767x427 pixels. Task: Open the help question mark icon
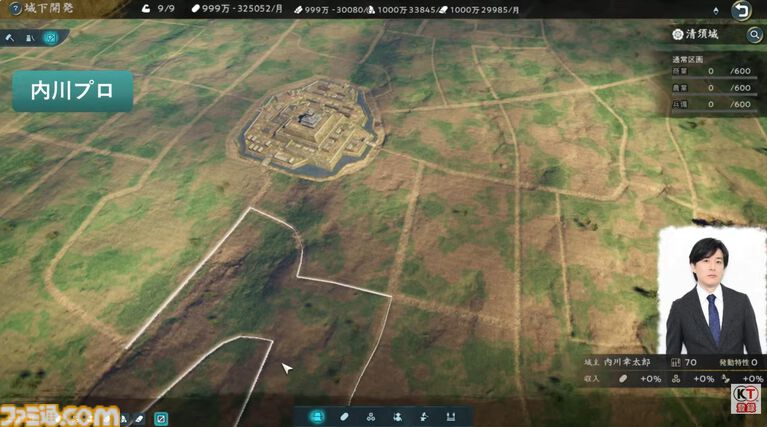coord(15,9)
